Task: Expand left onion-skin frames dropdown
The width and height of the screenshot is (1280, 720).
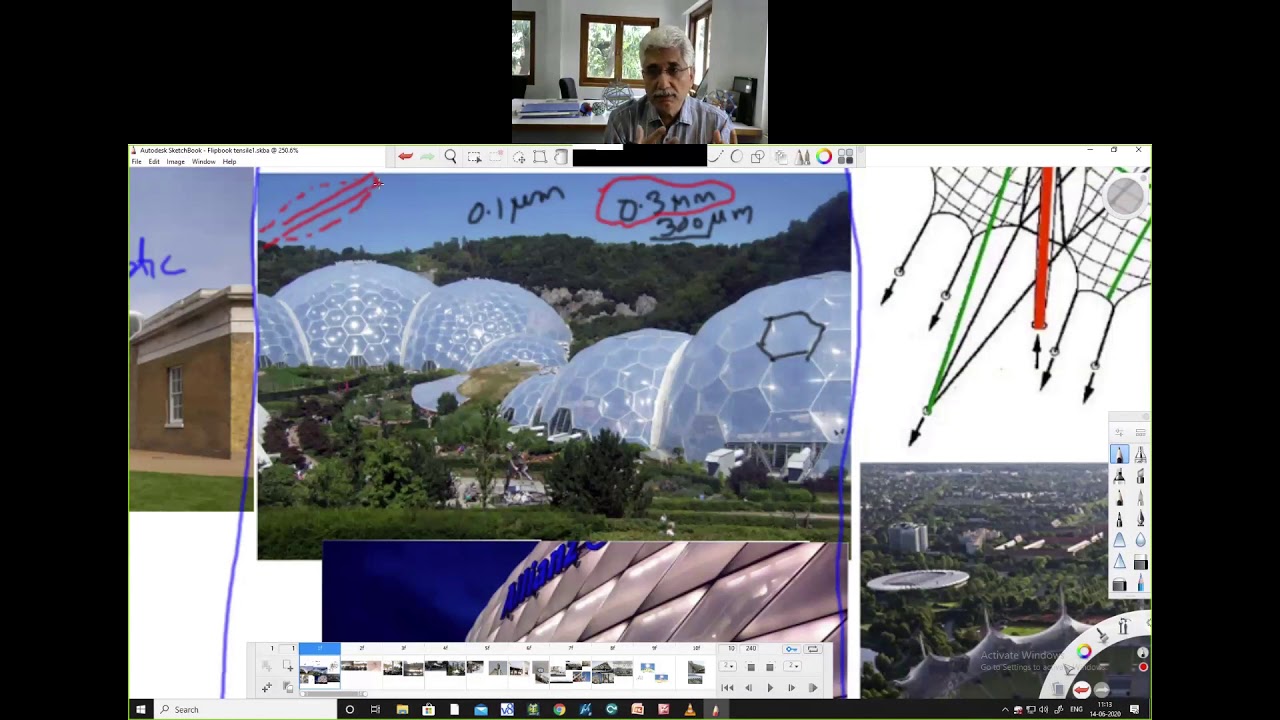Action: pos(727,666)
